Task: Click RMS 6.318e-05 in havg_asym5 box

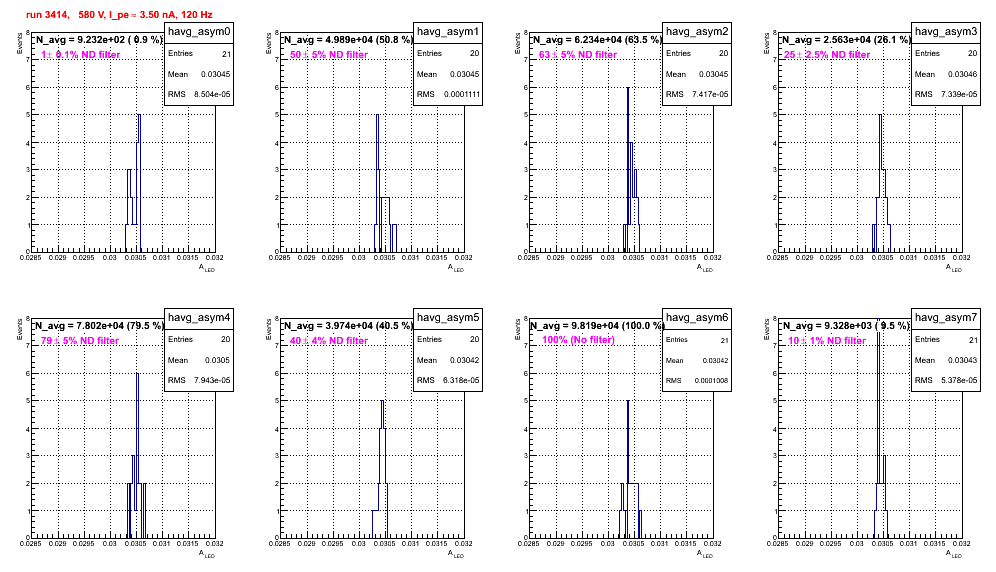Action: pyautogui.click(x=448, y=380)
